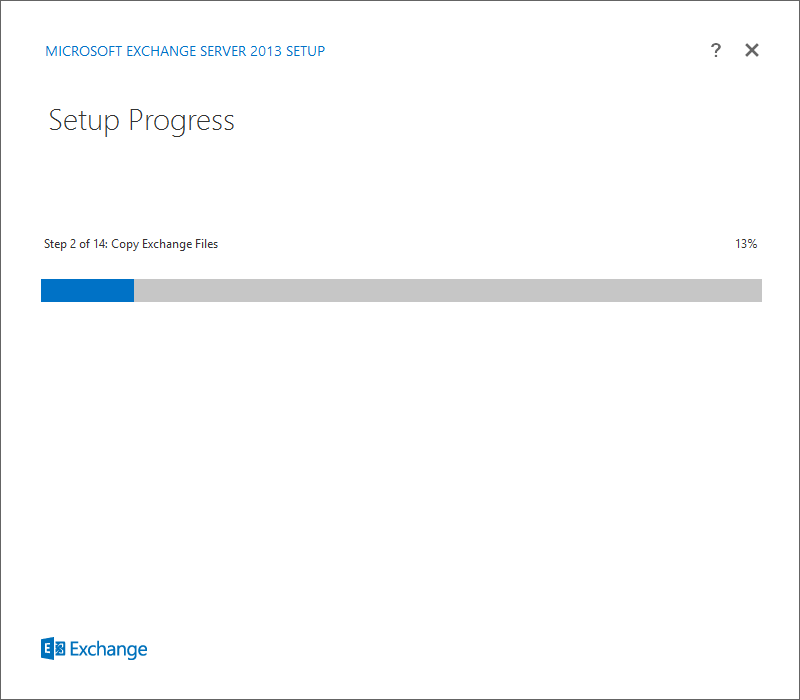
Task: Click the middle of the progress bar
Action: click(x=401, y=290)
